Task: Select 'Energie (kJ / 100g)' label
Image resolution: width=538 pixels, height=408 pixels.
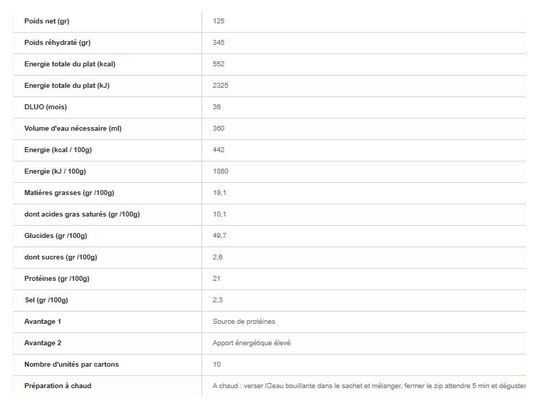Action: coord(55,171)
